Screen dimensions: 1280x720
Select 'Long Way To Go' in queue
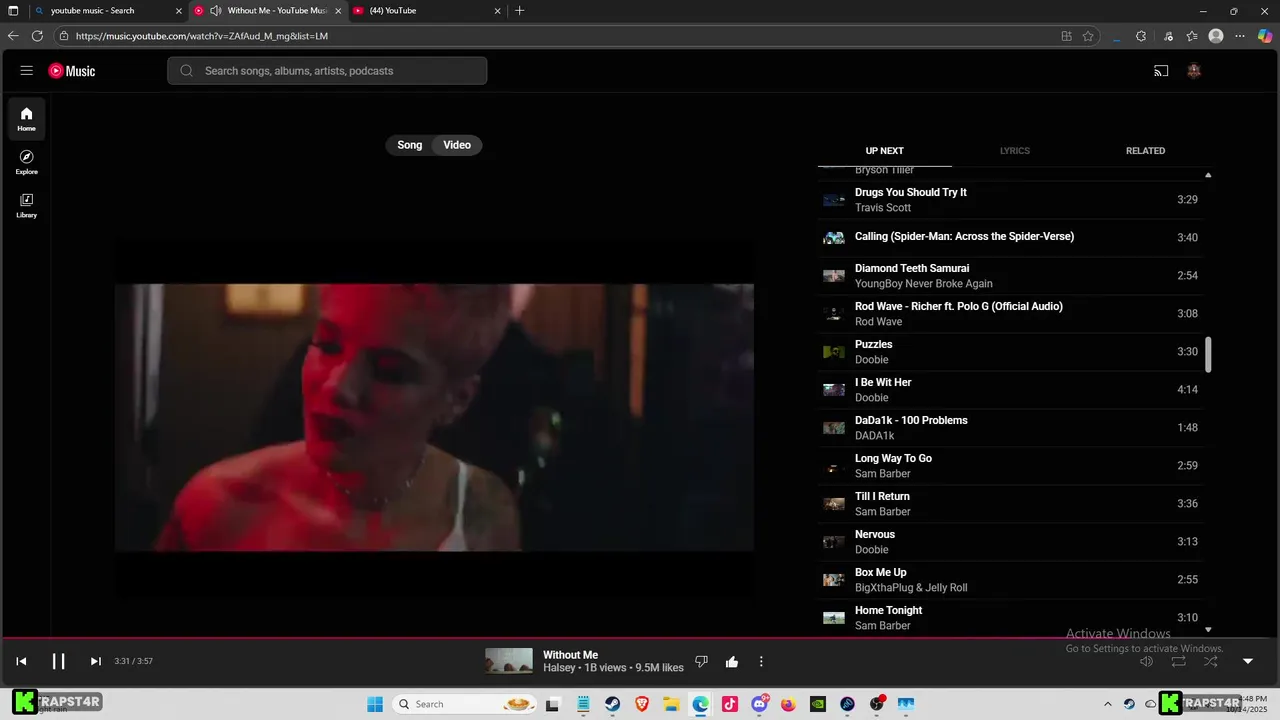pyautogui.click(x=1010, y=466)
